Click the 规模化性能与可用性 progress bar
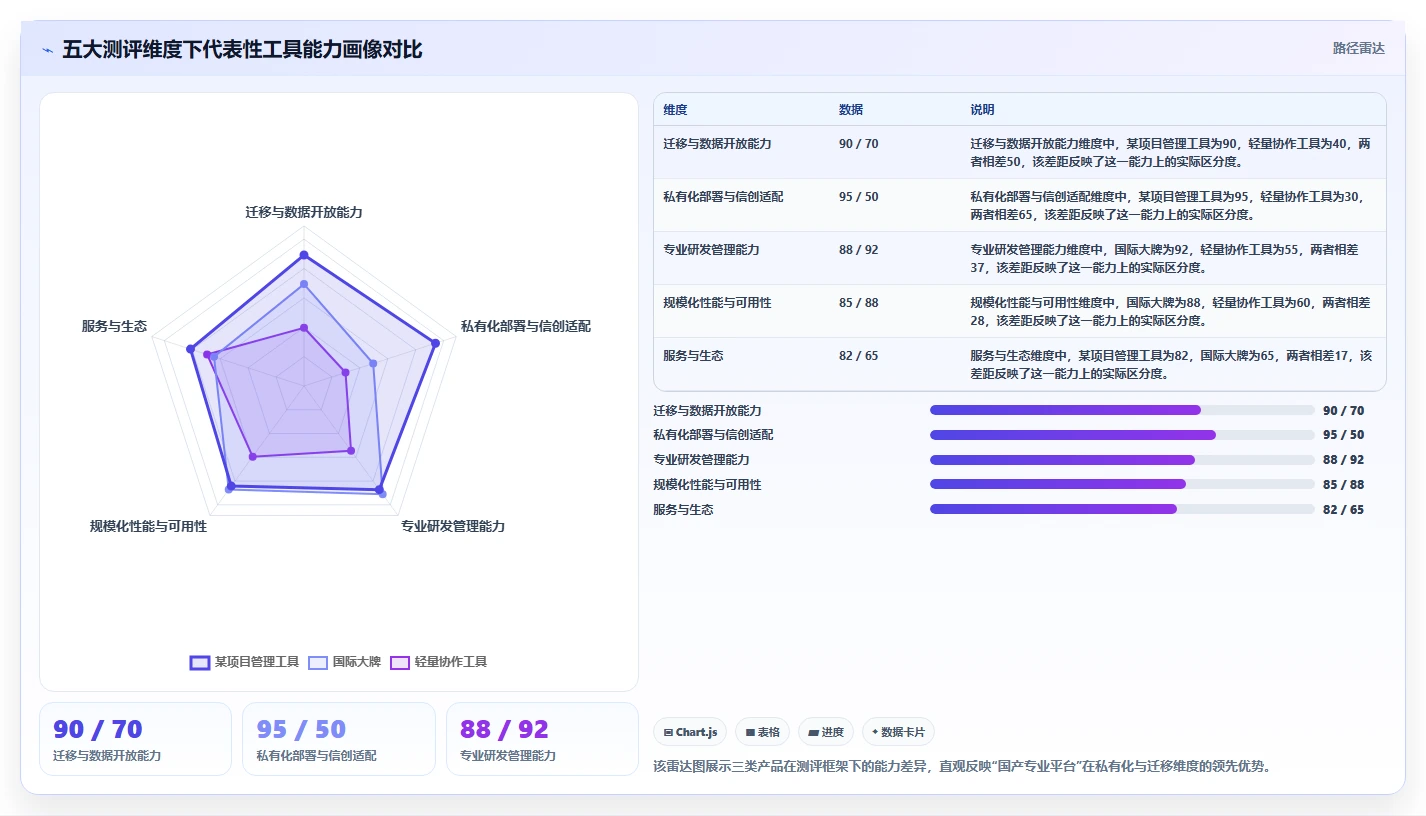This screenshot has height=816, width=1426. coord(1122,484)
